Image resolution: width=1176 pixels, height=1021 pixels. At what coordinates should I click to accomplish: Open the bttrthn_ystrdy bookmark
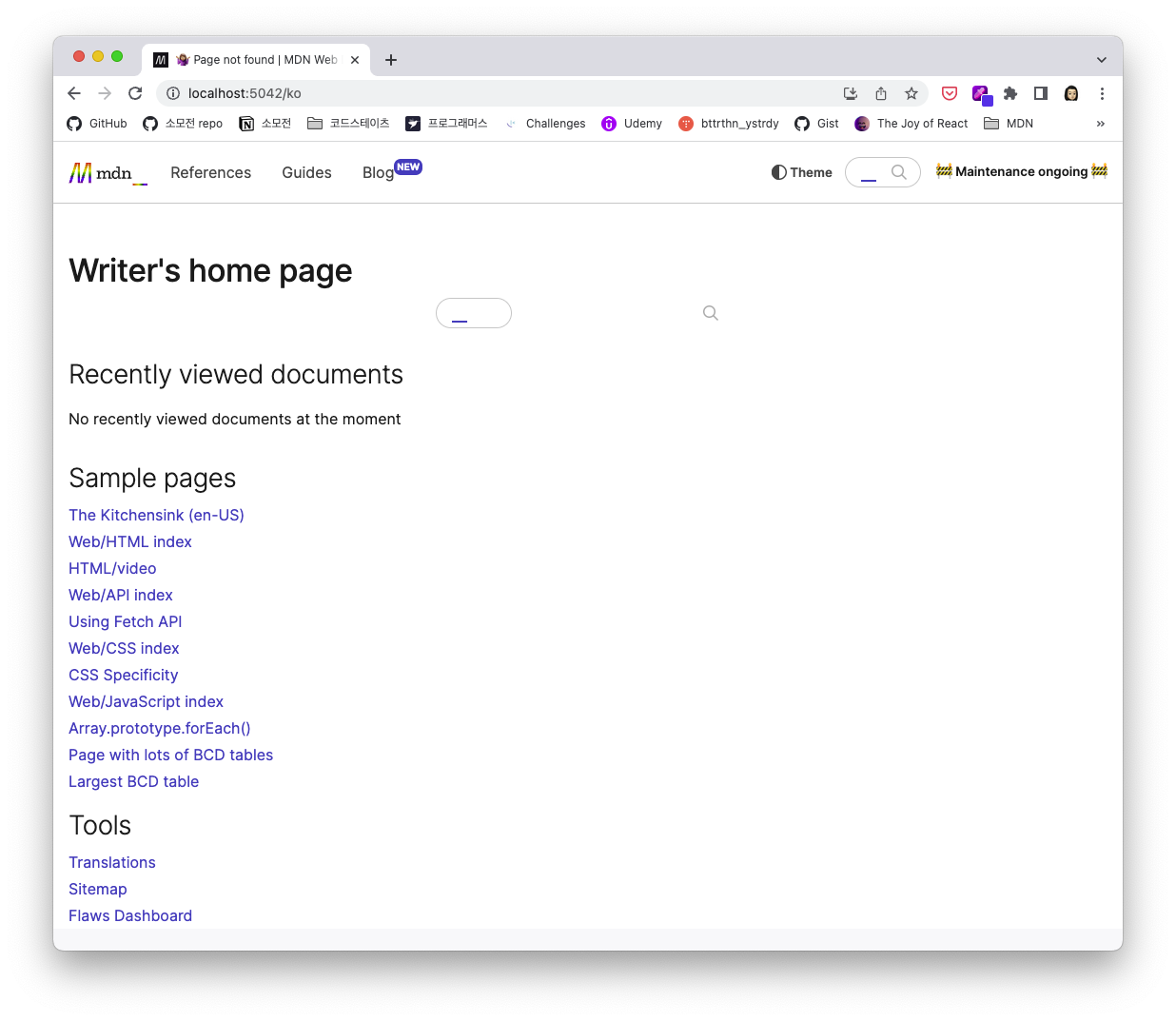729,124
